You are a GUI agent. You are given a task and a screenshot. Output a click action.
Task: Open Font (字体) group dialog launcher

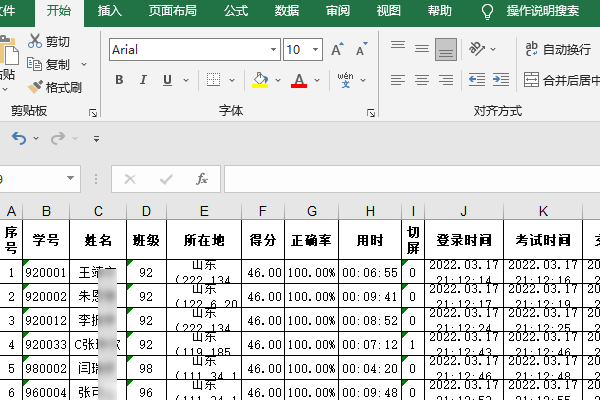tap(370, 113)
